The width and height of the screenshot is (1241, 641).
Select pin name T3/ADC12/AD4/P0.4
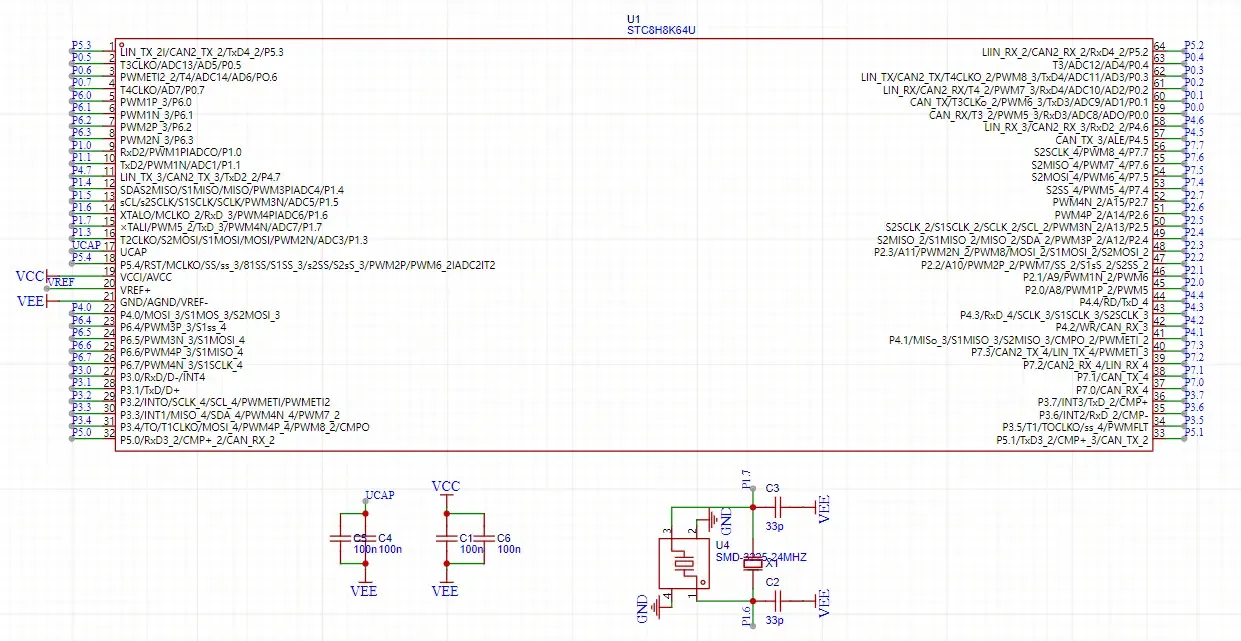[x=1100, y=64]
